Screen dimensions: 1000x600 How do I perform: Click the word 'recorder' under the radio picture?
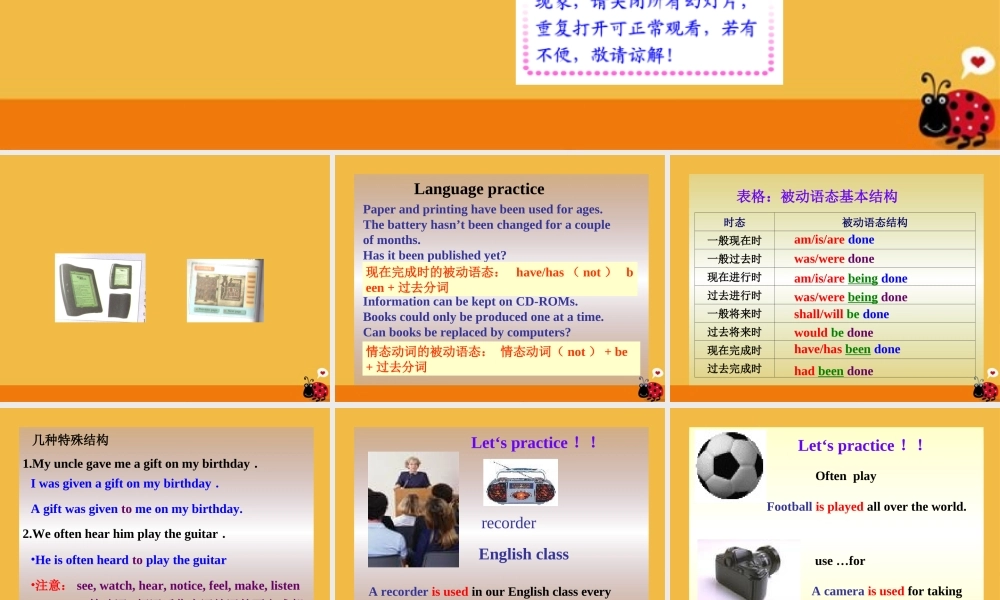pos(508,523)
